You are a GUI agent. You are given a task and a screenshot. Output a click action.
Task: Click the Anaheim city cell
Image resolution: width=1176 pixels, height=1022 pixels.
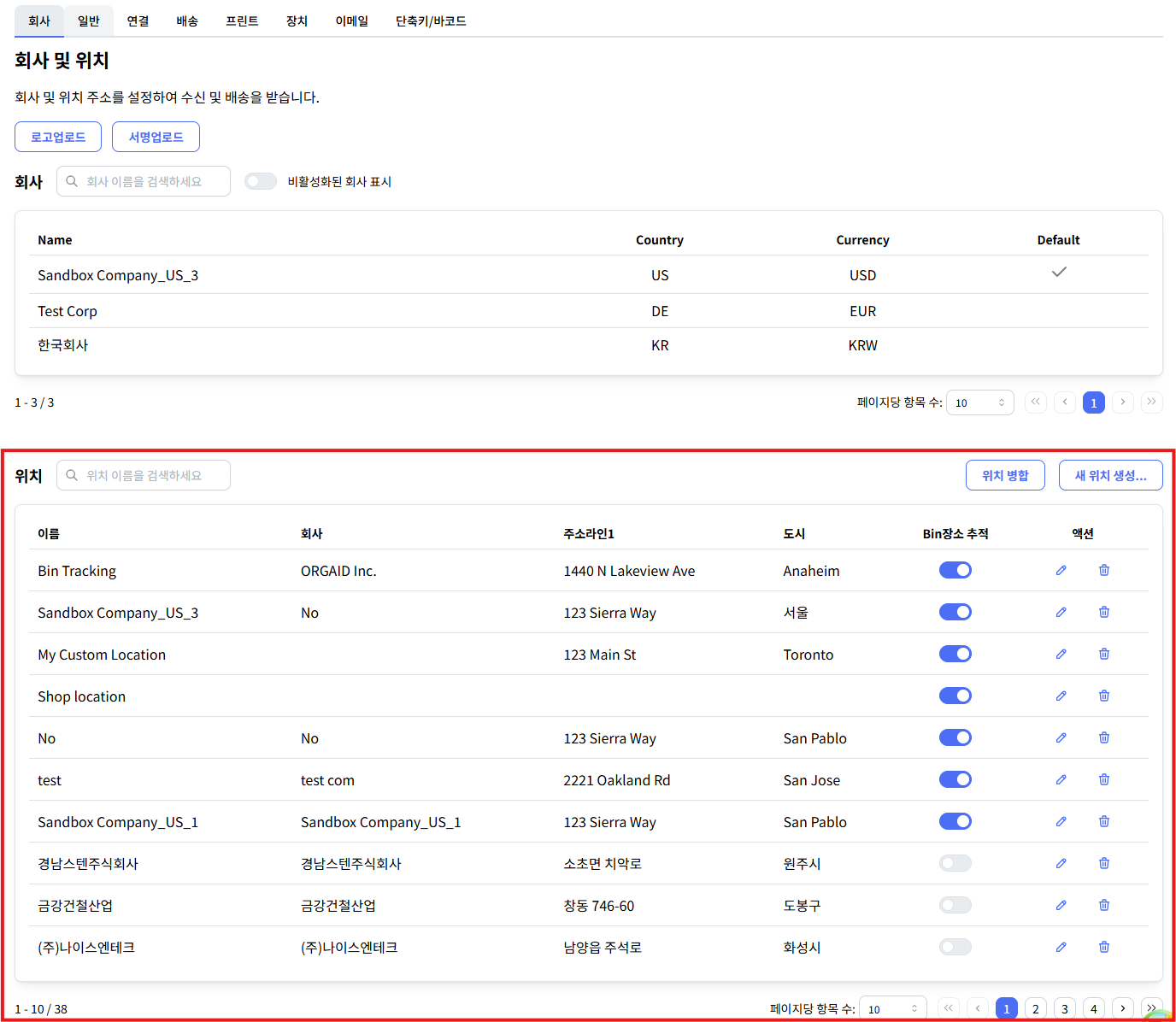(811, 571)
